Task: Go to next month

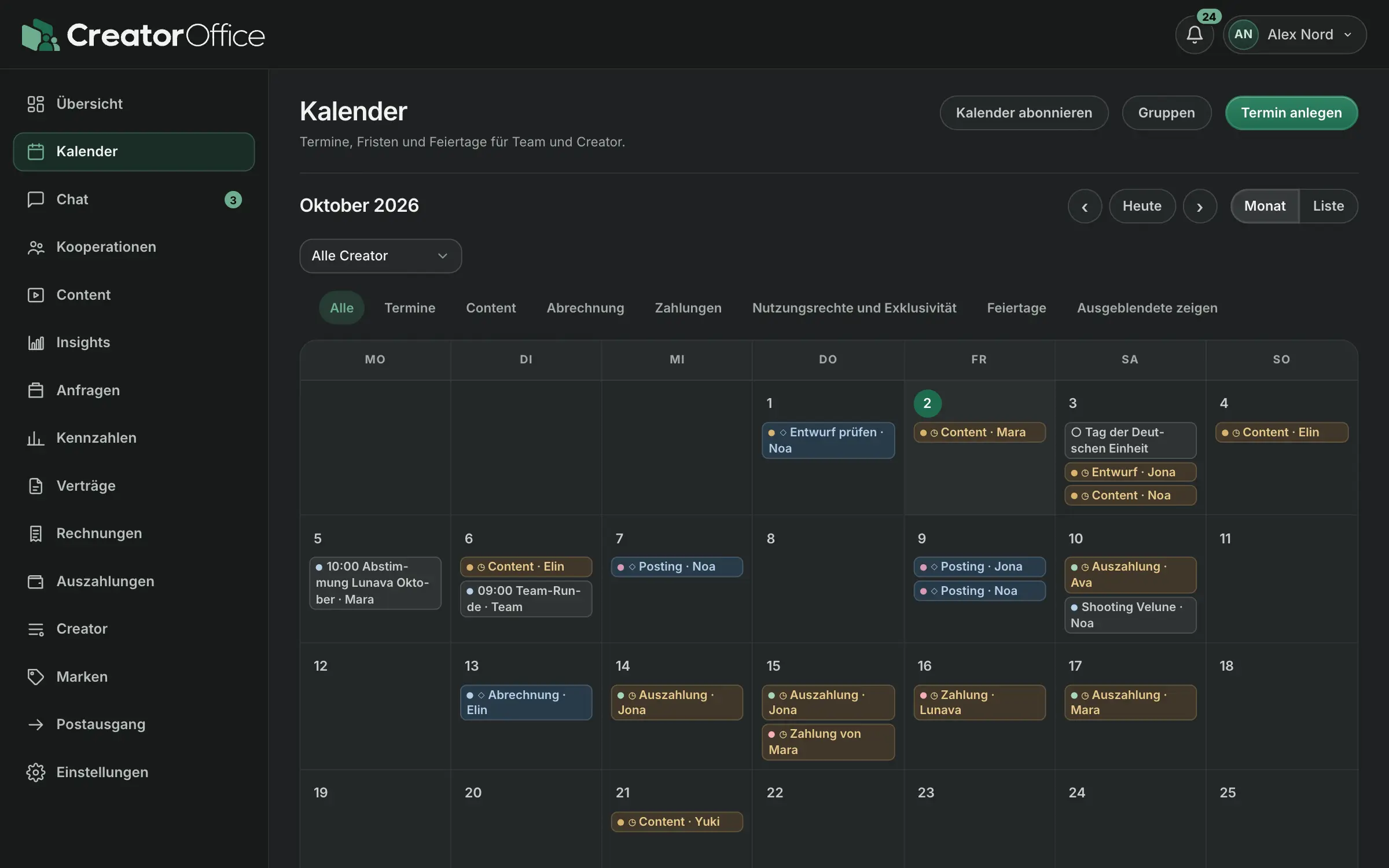Action: click(x=1200, y=206)
